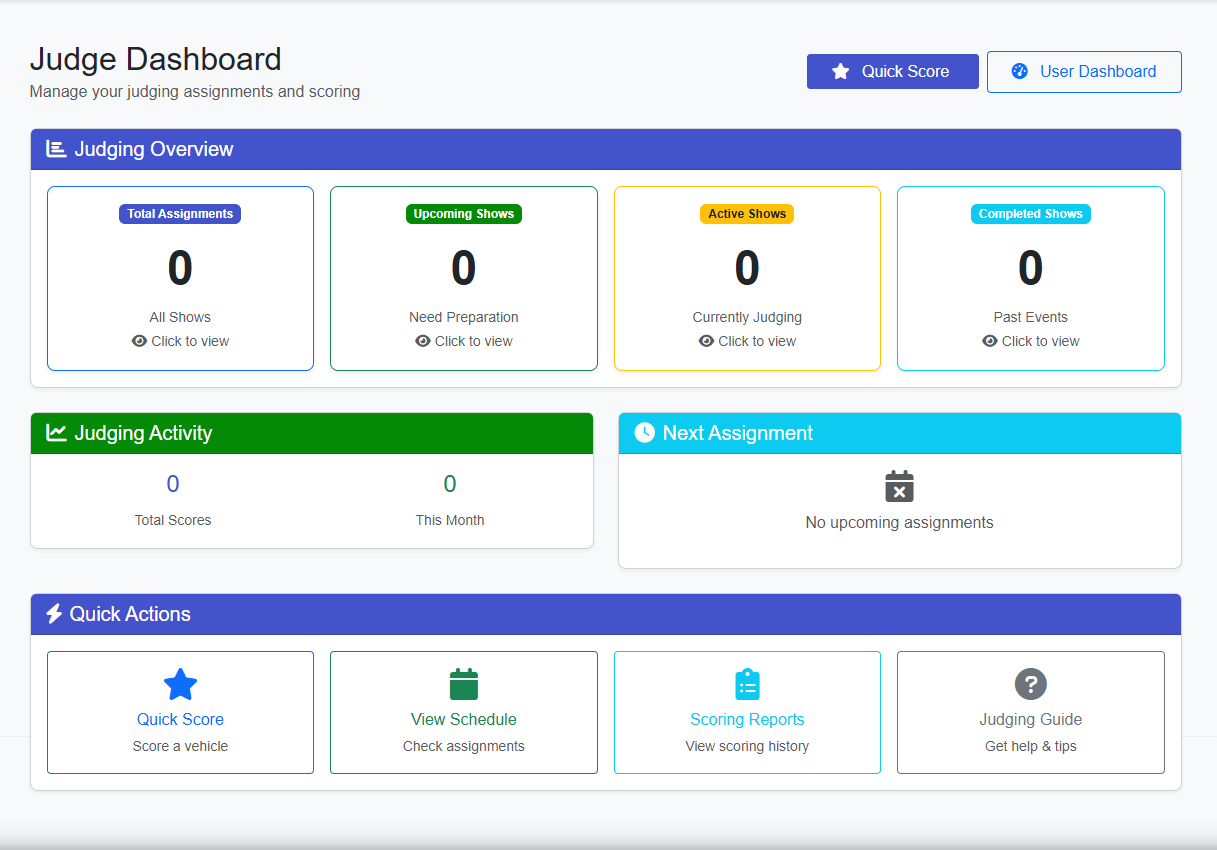
Task: Select the clock icon on Next Assignment header
Action: pos(644,433)
